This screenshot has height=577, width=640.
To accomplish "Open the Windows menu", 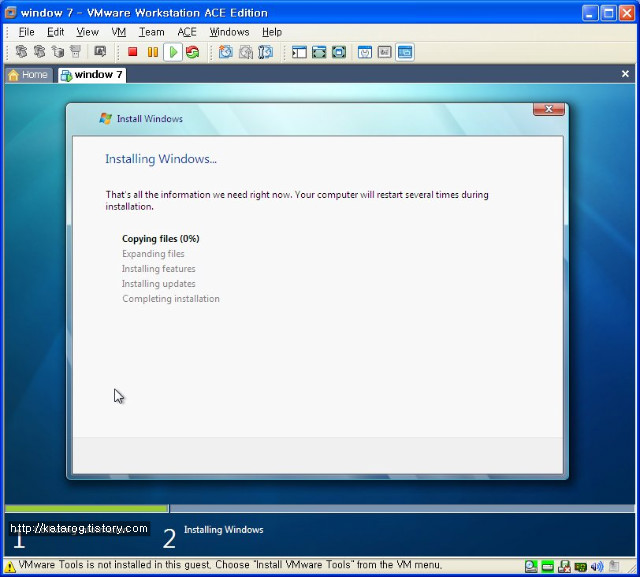I will point(229,32).
